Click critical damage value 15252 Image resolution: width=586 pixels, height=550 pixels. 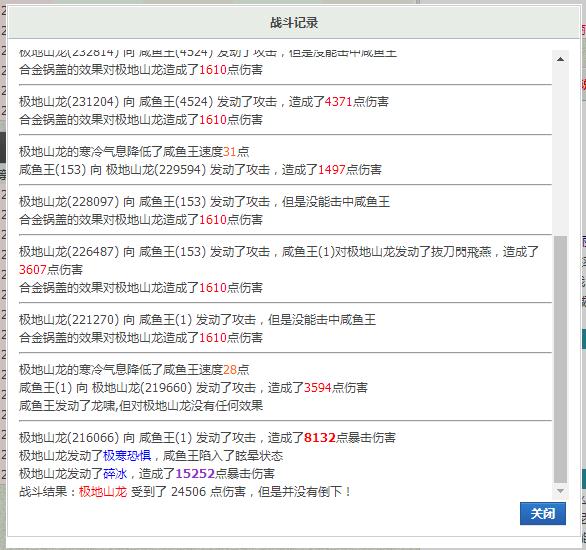pos(195,474)
